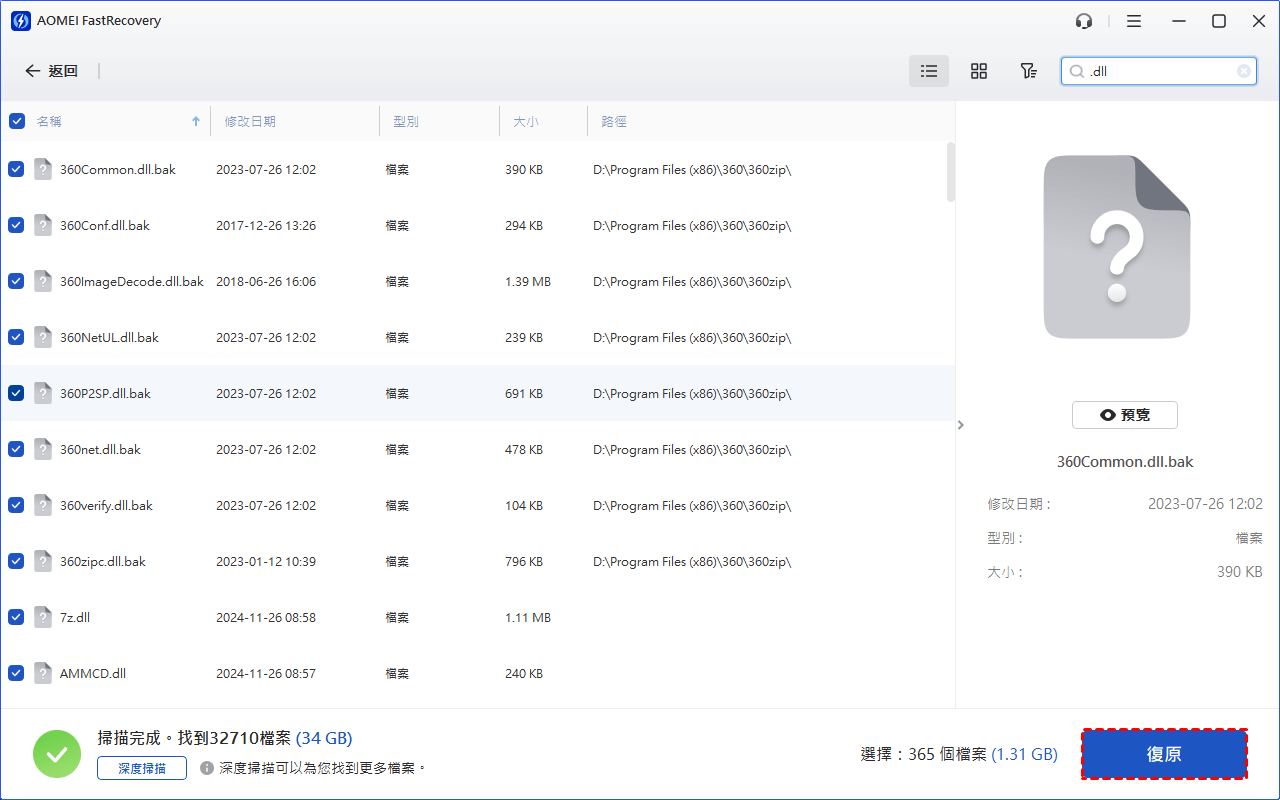Sort by the 路徑 column header

[614, 121]
